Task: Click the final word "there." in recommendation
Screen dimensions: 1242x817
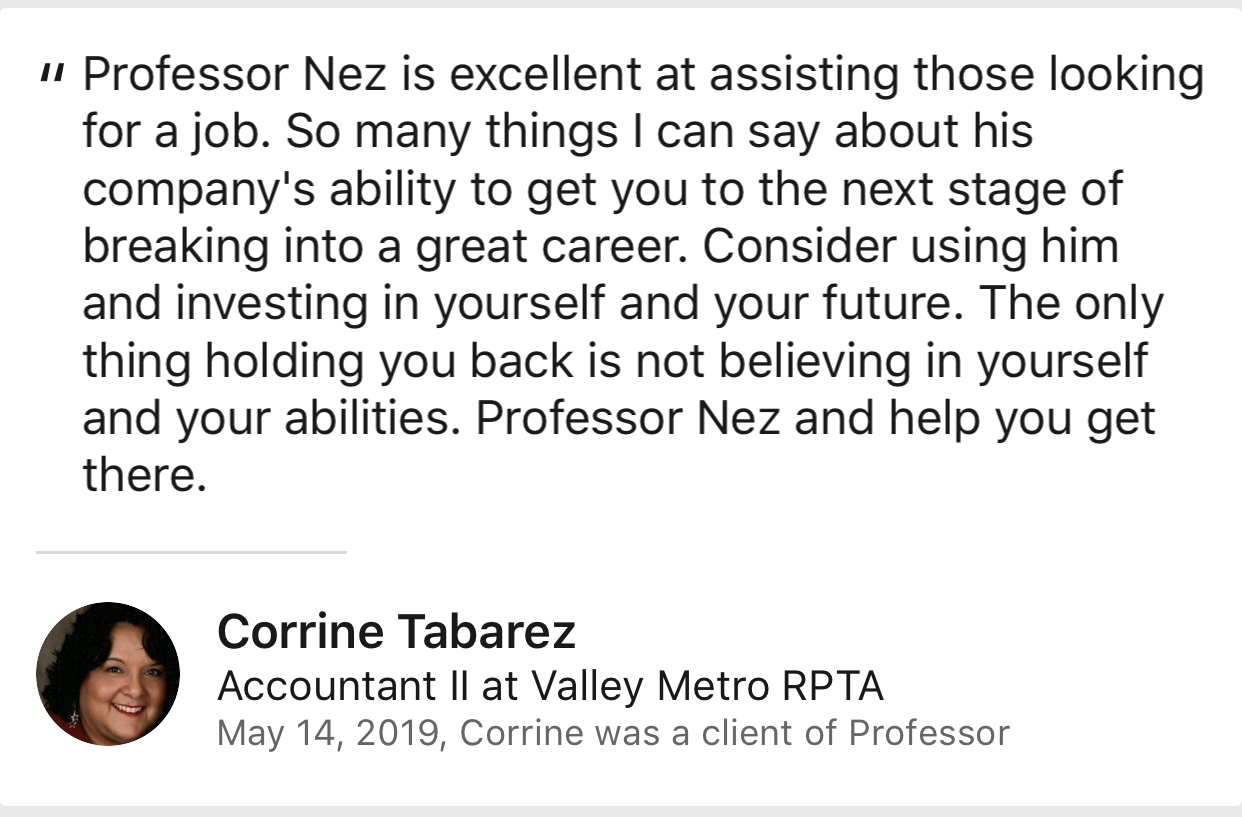Action: (144, 476)
